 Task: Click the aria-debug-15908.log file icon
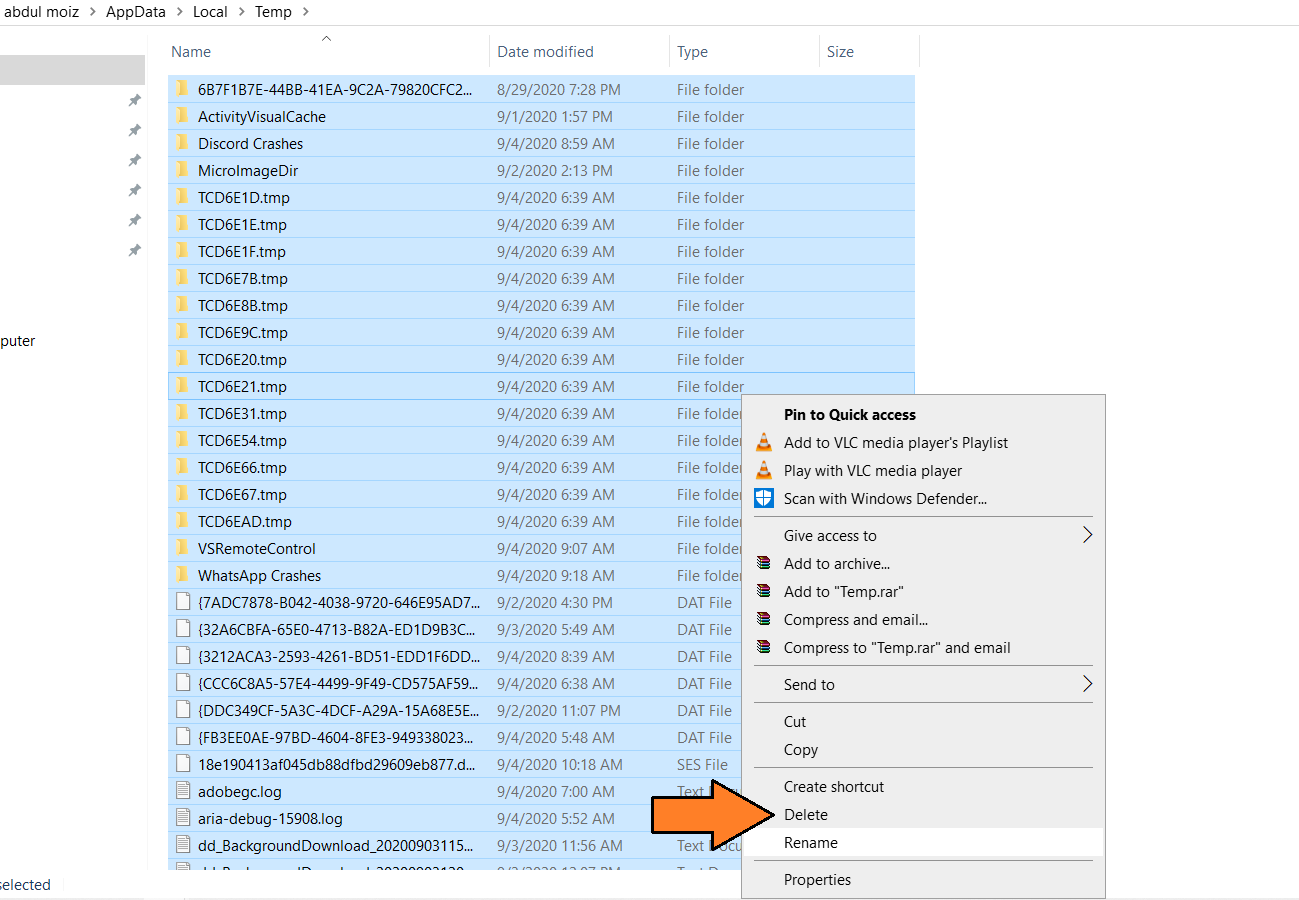tap(182, 818)
